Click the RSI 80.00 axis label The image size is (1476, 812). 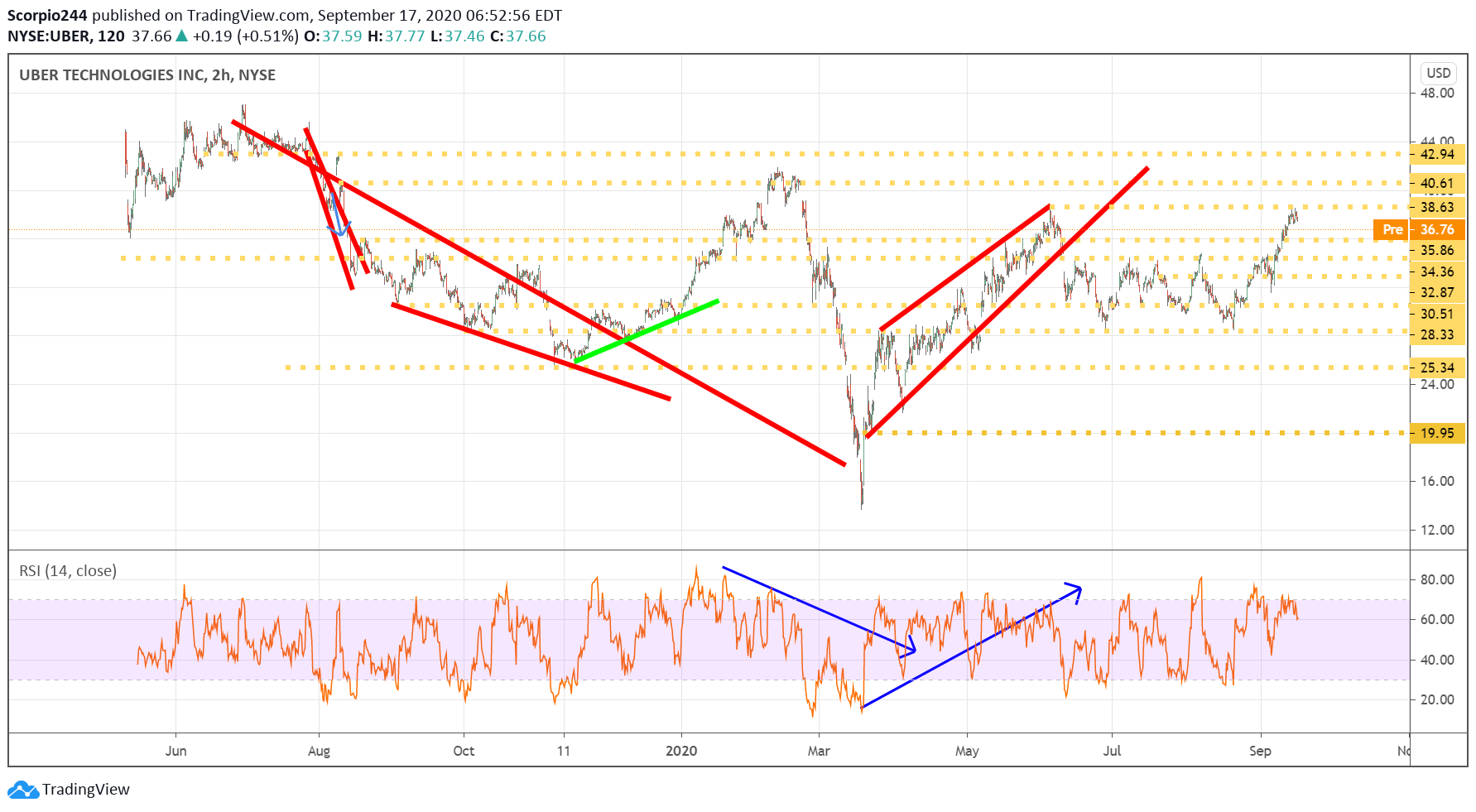pyautogui.click(x=1437, y=579)
